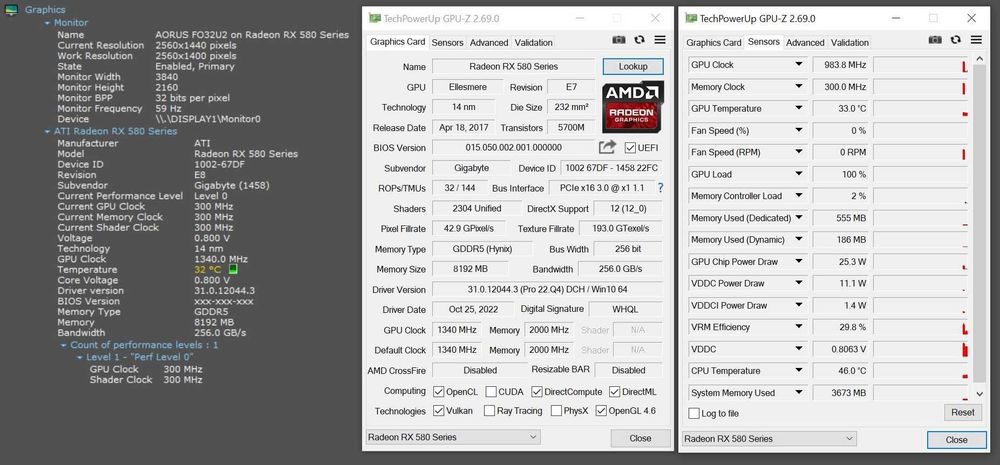Collapse the Monitor tree node
Viewport: 1000px width, 465px height.
tap(47, 23)
